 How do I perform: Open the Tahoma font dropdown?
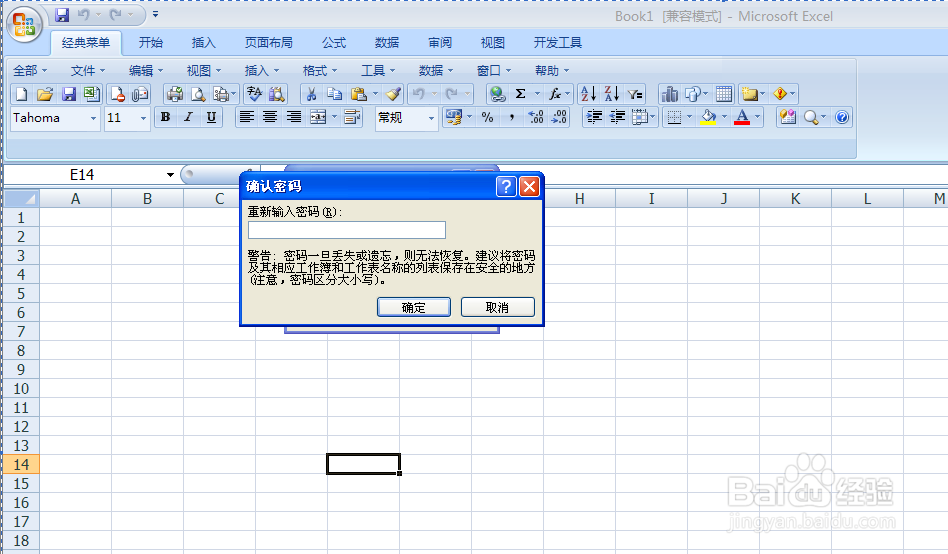[x=93, y=119]
